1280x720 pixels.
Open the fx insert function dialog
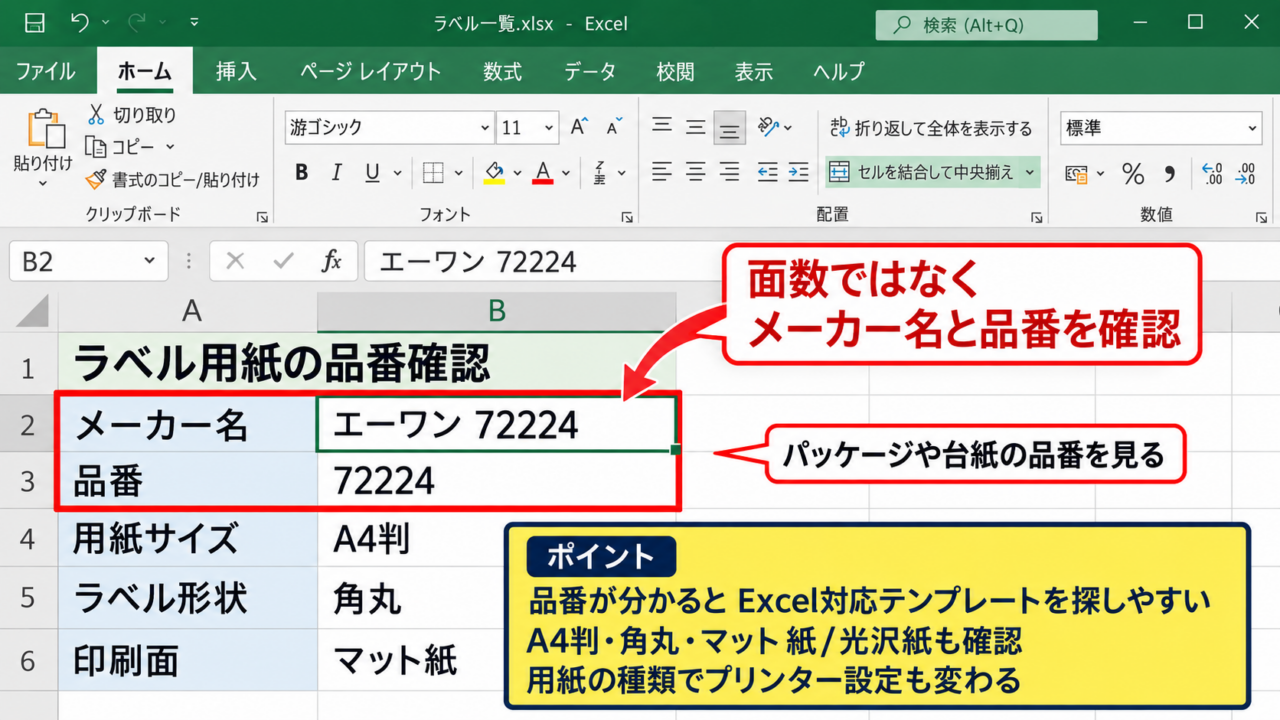(332, 262)
